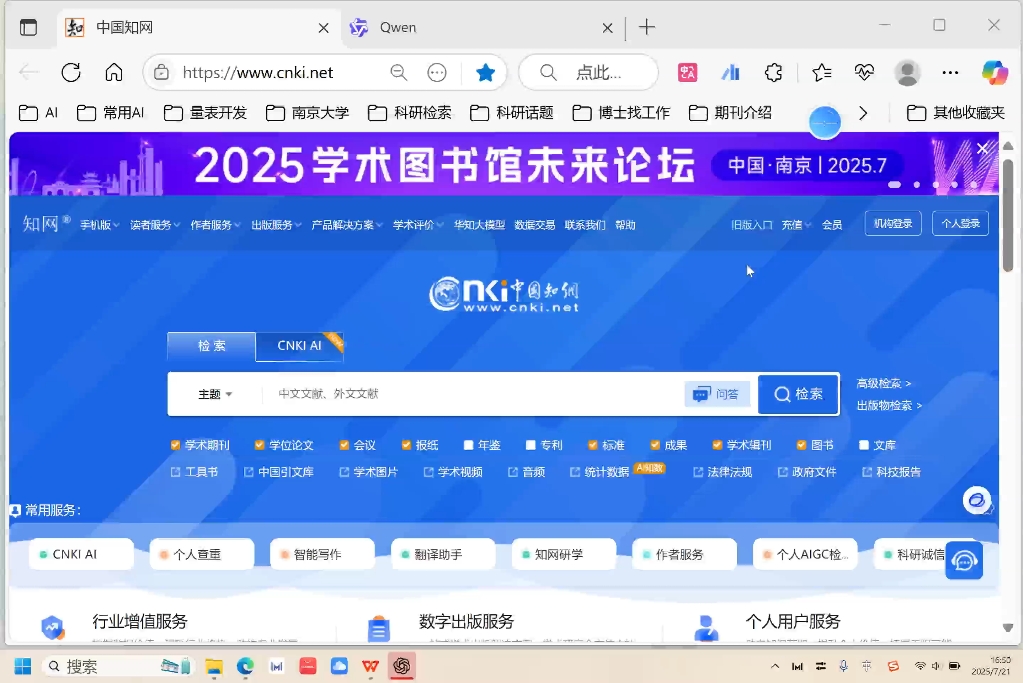1023x683 pixels.
Task: Click the blue 检索 search button
Action: pyautogui.click(x=799, y=394)
